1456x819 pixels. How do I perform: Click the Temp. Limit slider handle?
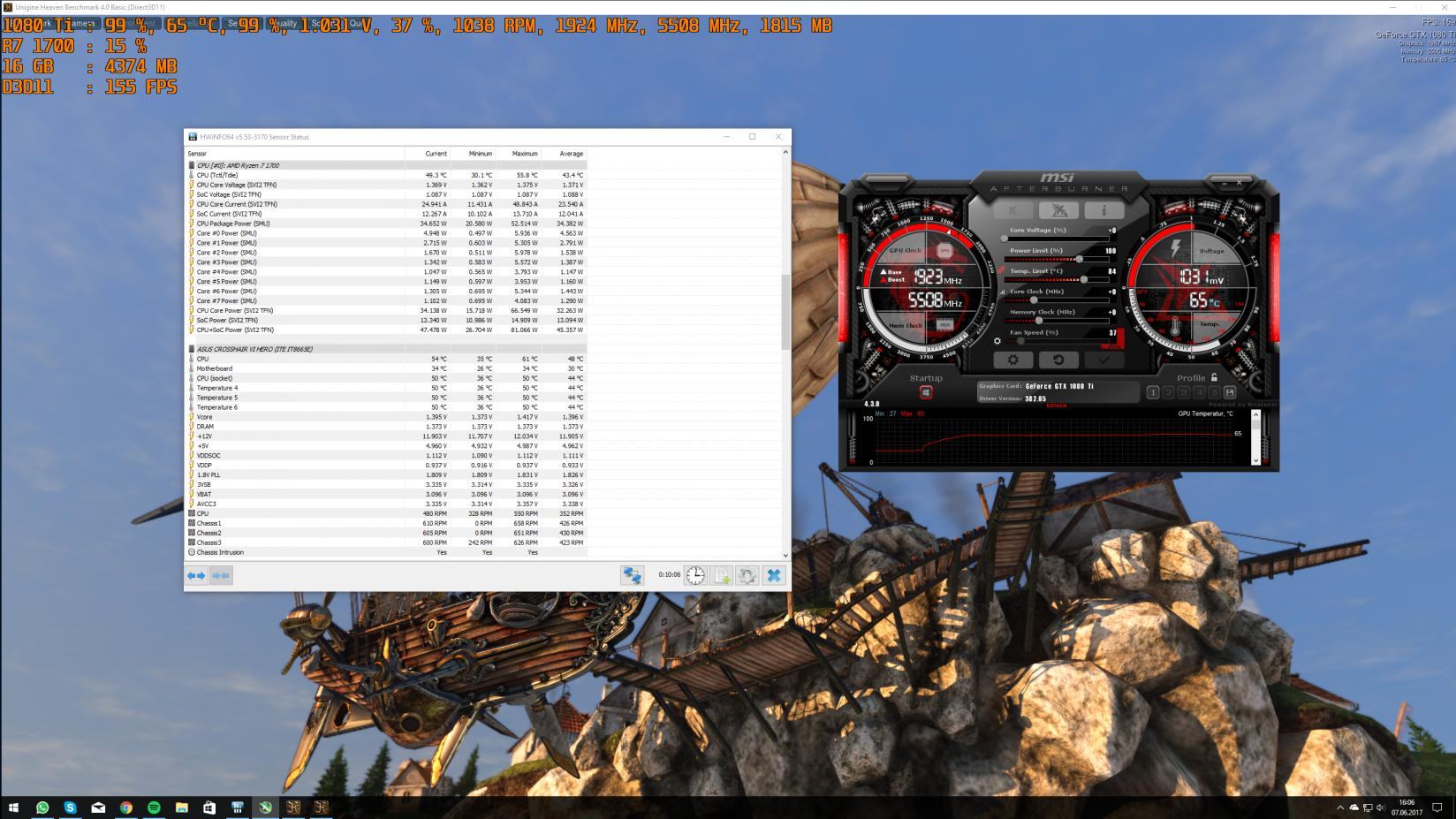[x=1083, y=279]
